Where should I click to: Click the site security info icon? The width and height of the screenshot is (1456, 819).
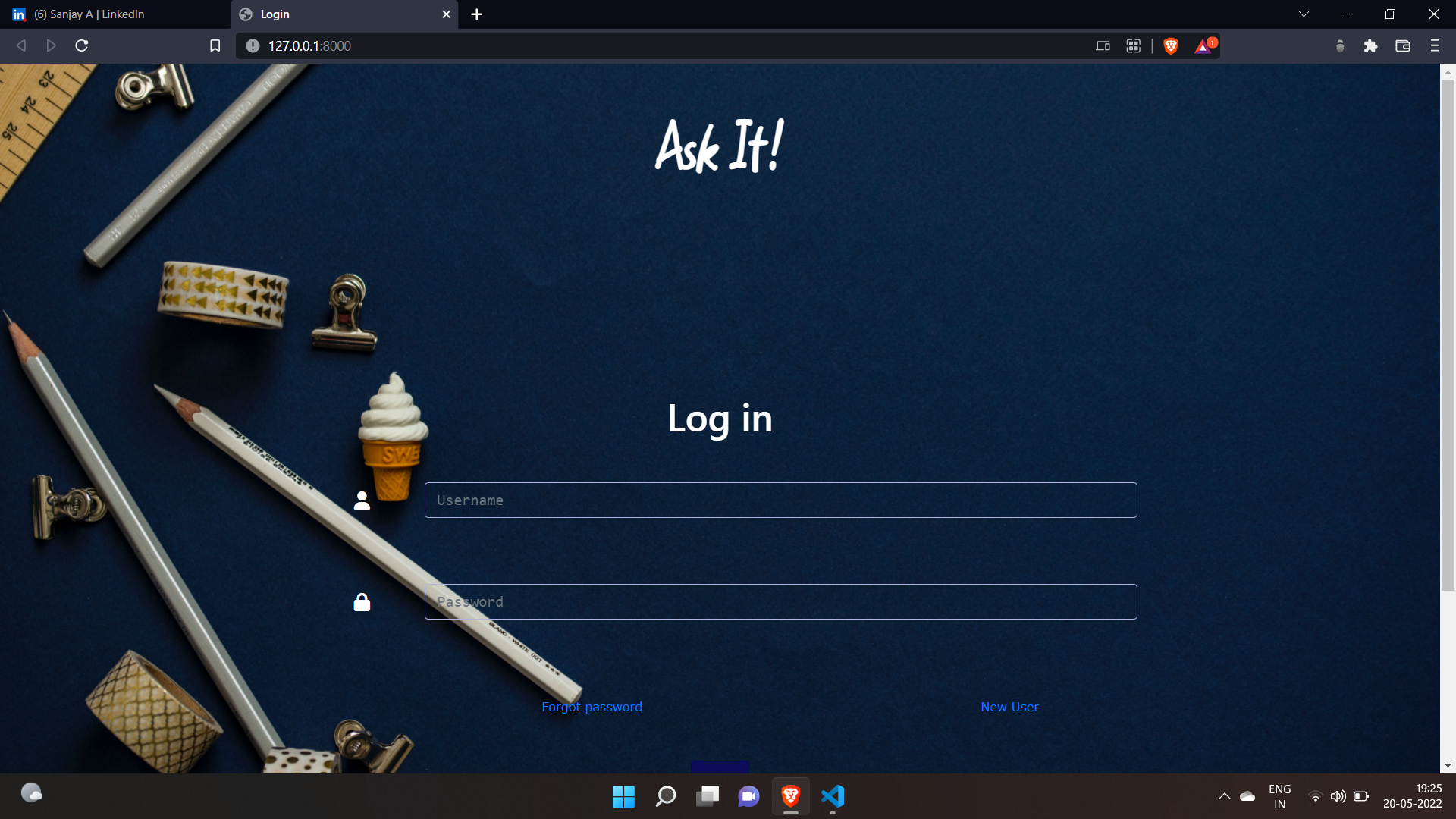coord(253,46)
